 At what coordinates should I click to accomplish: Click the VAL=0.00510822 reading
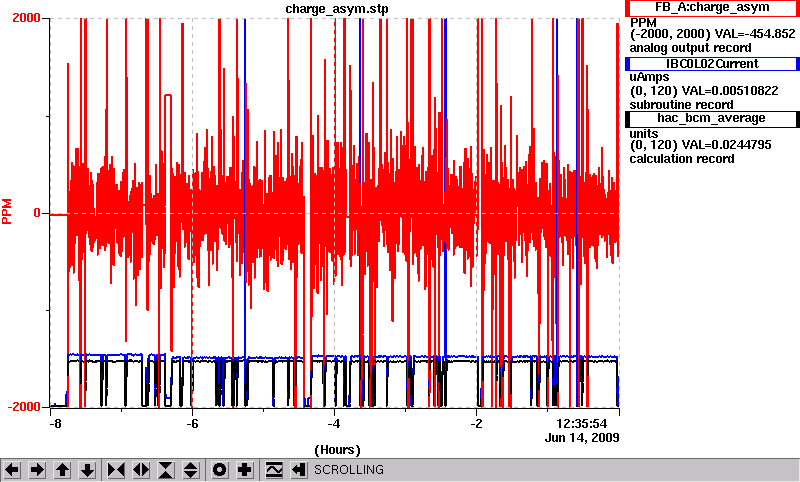[x=730, y=91]
